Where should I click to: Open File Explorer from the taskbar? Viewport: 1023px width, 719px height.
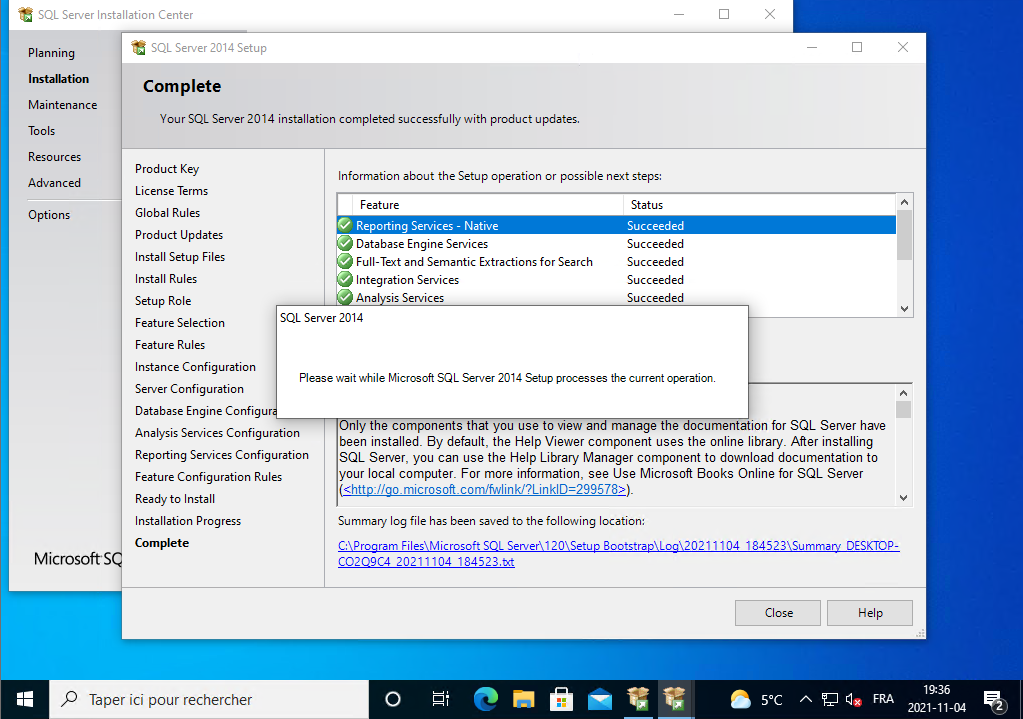(524, 699)
